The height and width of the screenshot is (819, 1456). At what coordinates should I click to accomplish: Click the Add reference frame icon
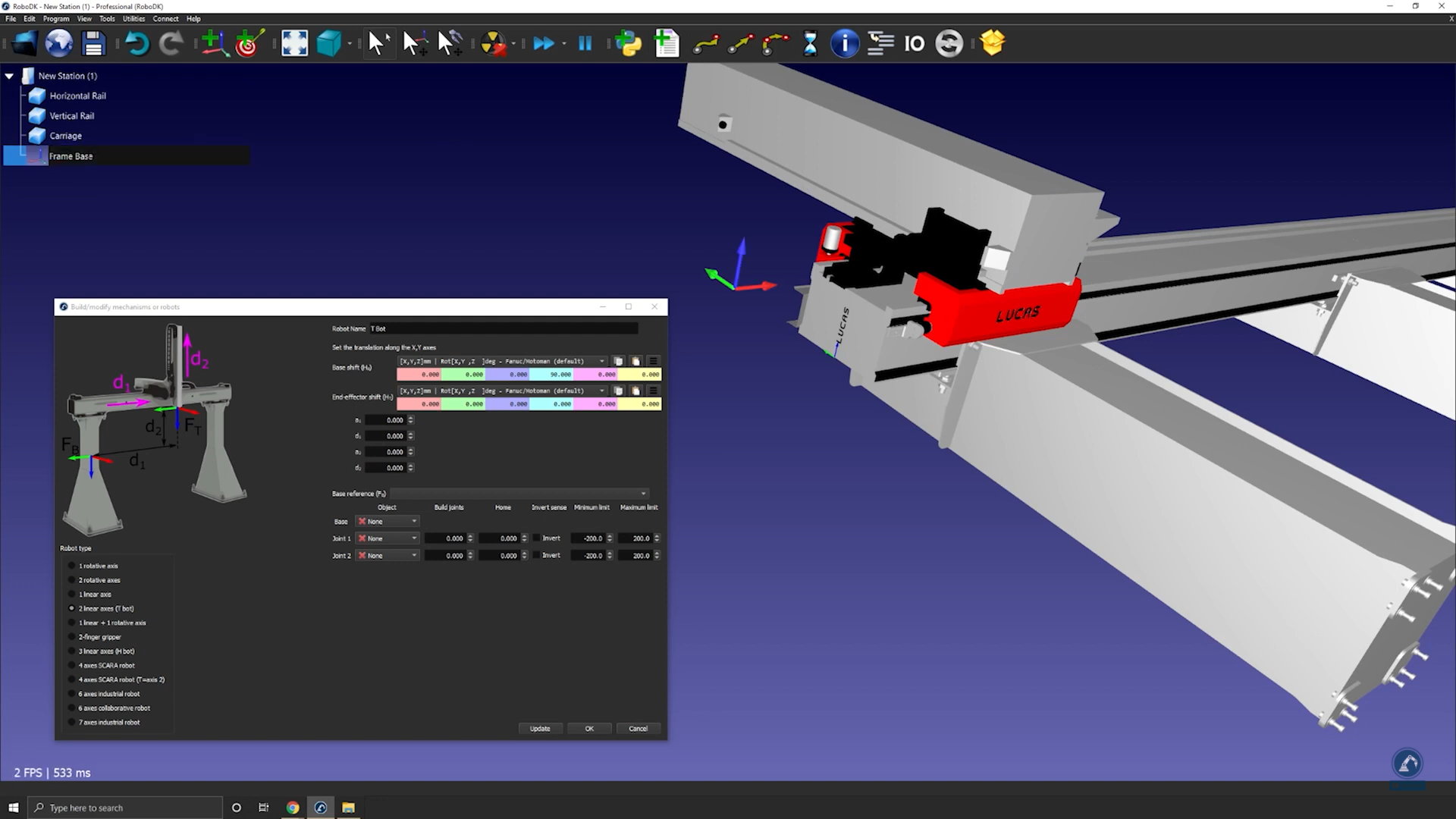(x=214, y=43)
